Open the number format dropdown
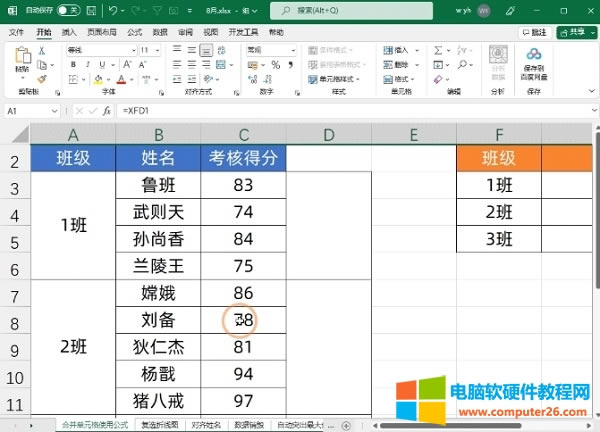600x432 pixels. pyautogui.click(x=294, y=49)
